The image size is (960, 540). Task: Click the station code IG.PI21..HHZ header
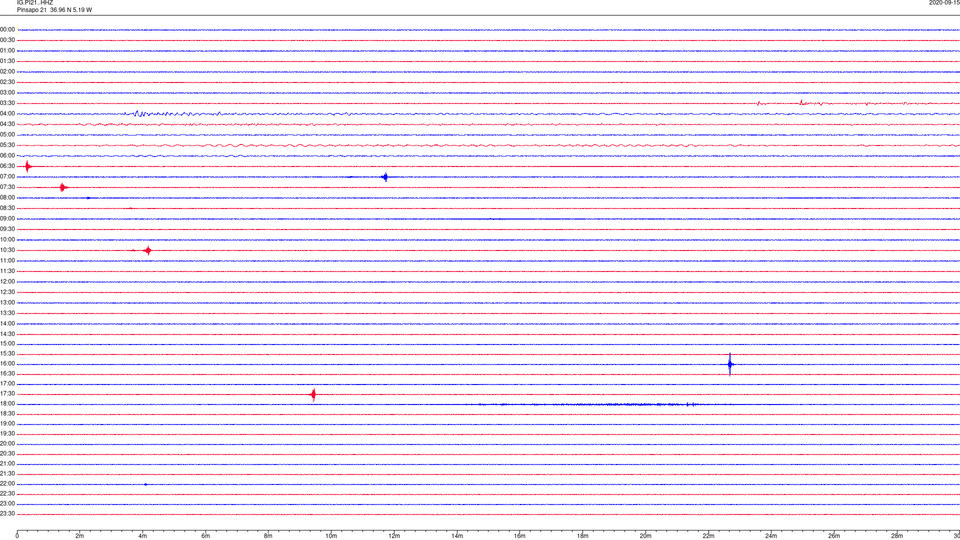click(35, 2)
